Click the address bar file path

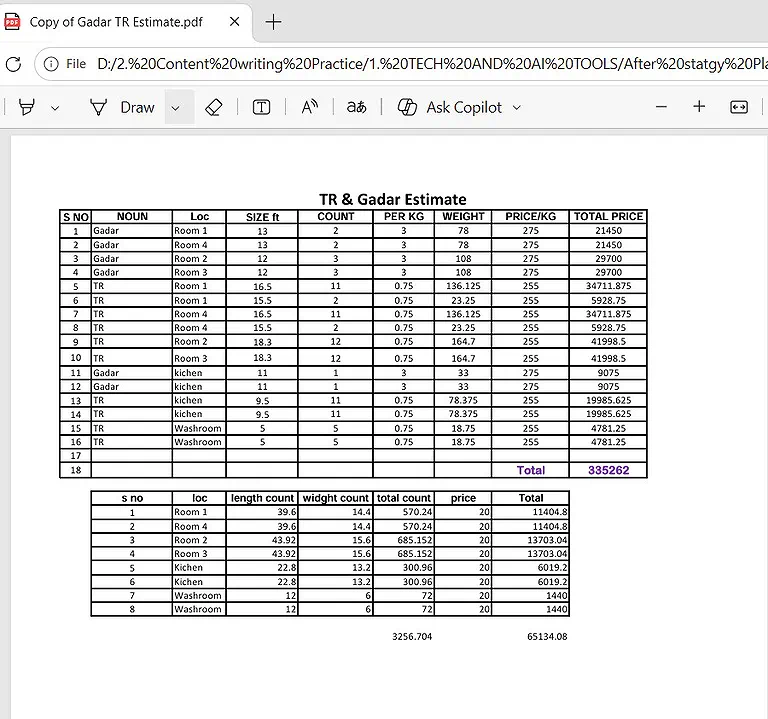pos(431,64)
